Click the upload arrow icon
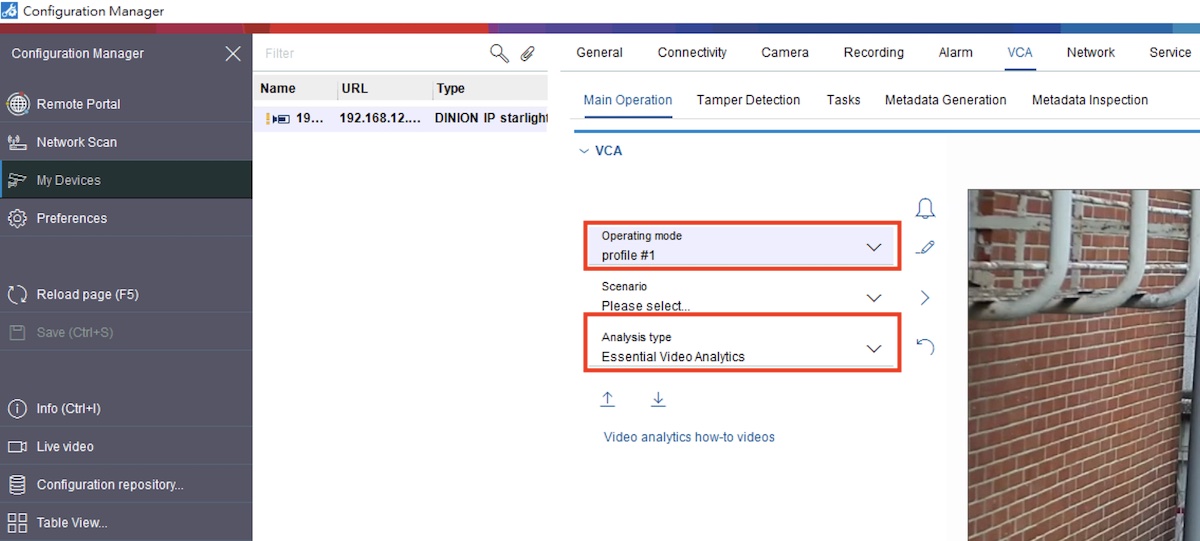The image size is (1200, 541). (x=607, y=399)
